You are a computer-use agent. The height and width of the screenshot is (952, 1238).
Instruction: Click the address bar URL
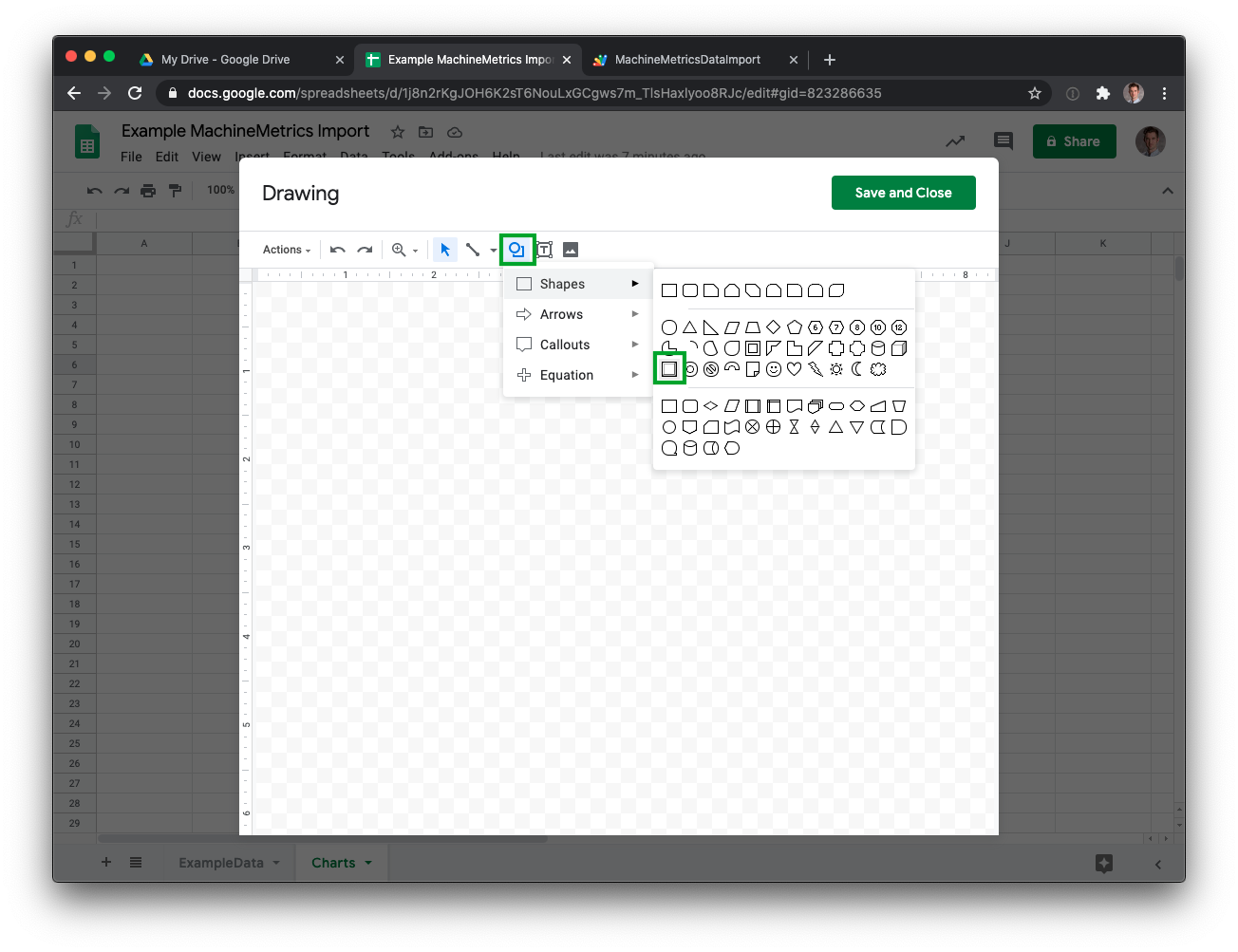coord(535,93)
